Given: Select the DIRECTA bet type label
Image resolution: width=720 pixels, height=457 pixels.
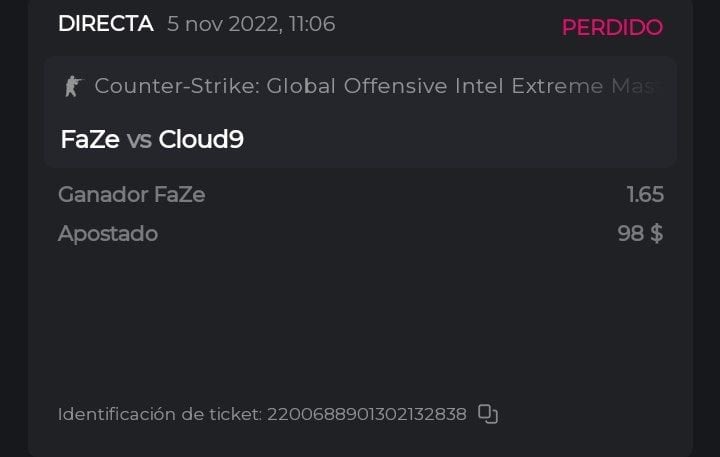Looking at the screenshot, I should (105, 24).
